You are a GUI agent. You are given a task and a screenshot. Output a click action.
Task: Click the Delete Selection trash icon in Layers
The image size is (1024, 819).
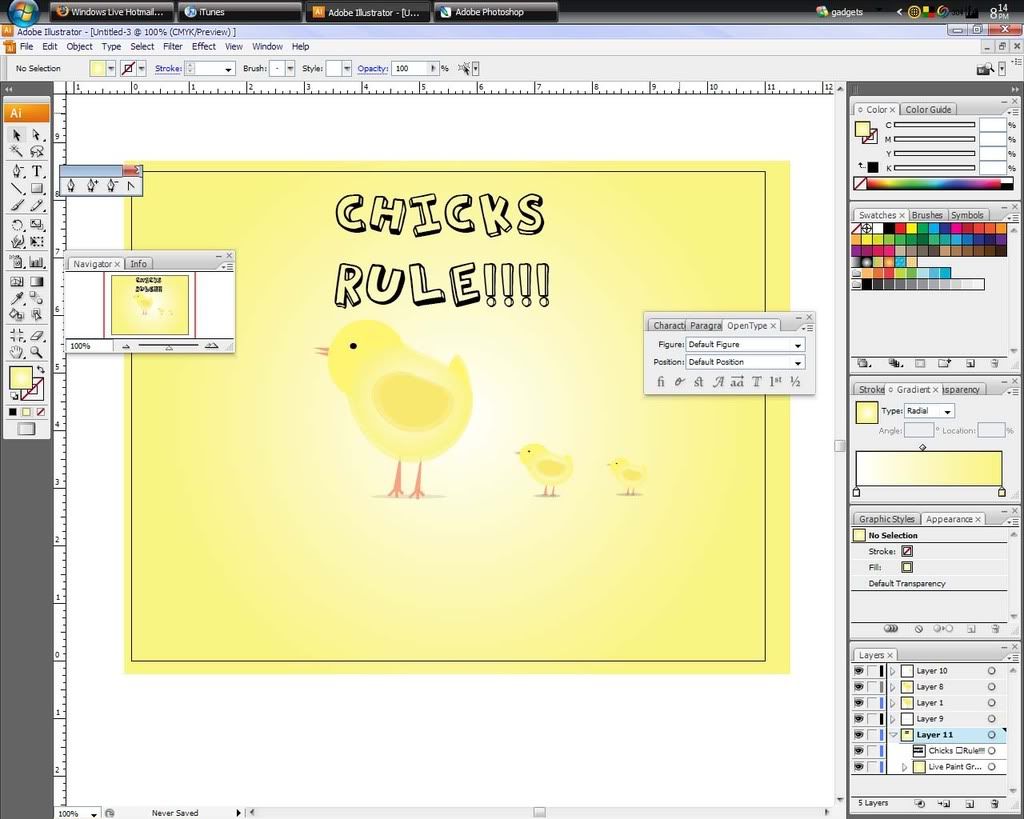click(x=996, y=803)
